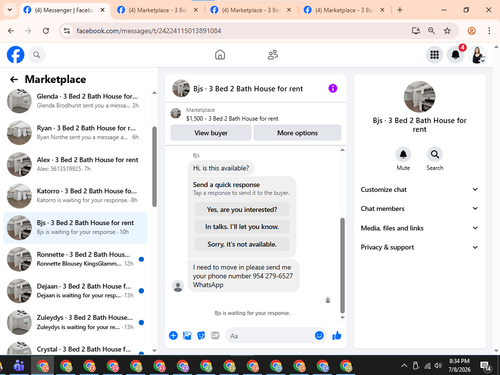Open $1,500 - 3 Bed 2 Bath listing link

pyautogui.click(x=232, y=118)
